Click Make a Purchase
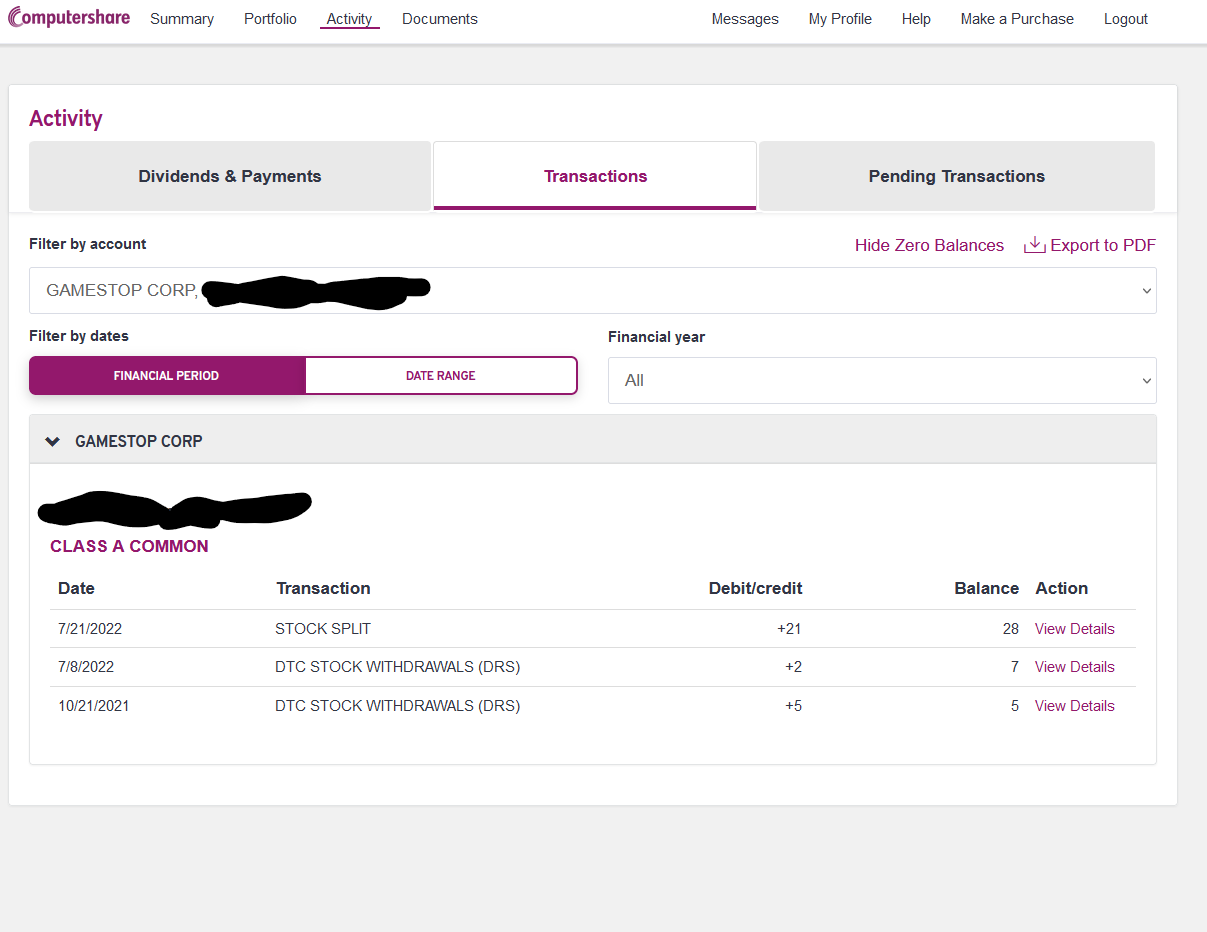Image resolution: width=1207 pixels, height=932 pixels. pyautogui.click(x=1017, y=19)
